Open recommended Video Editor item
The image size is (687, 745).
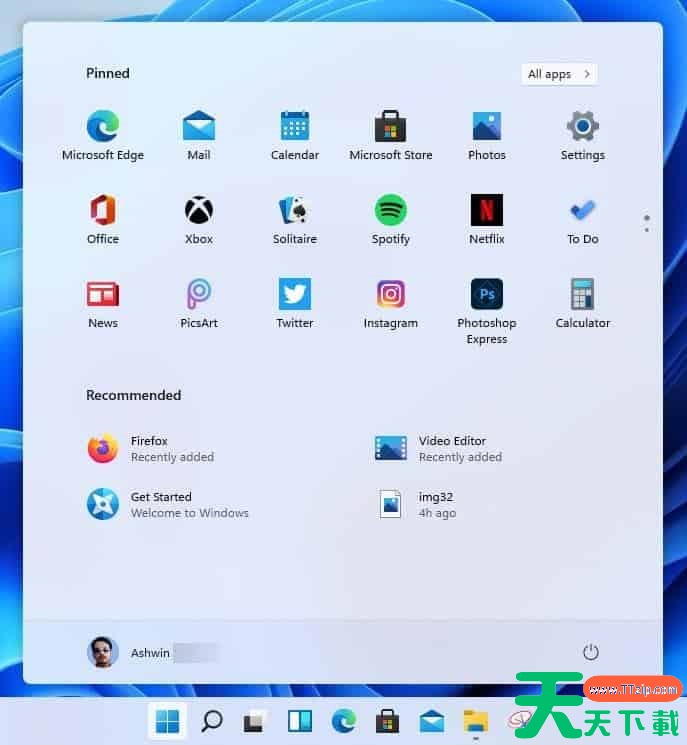pos(438,449)
